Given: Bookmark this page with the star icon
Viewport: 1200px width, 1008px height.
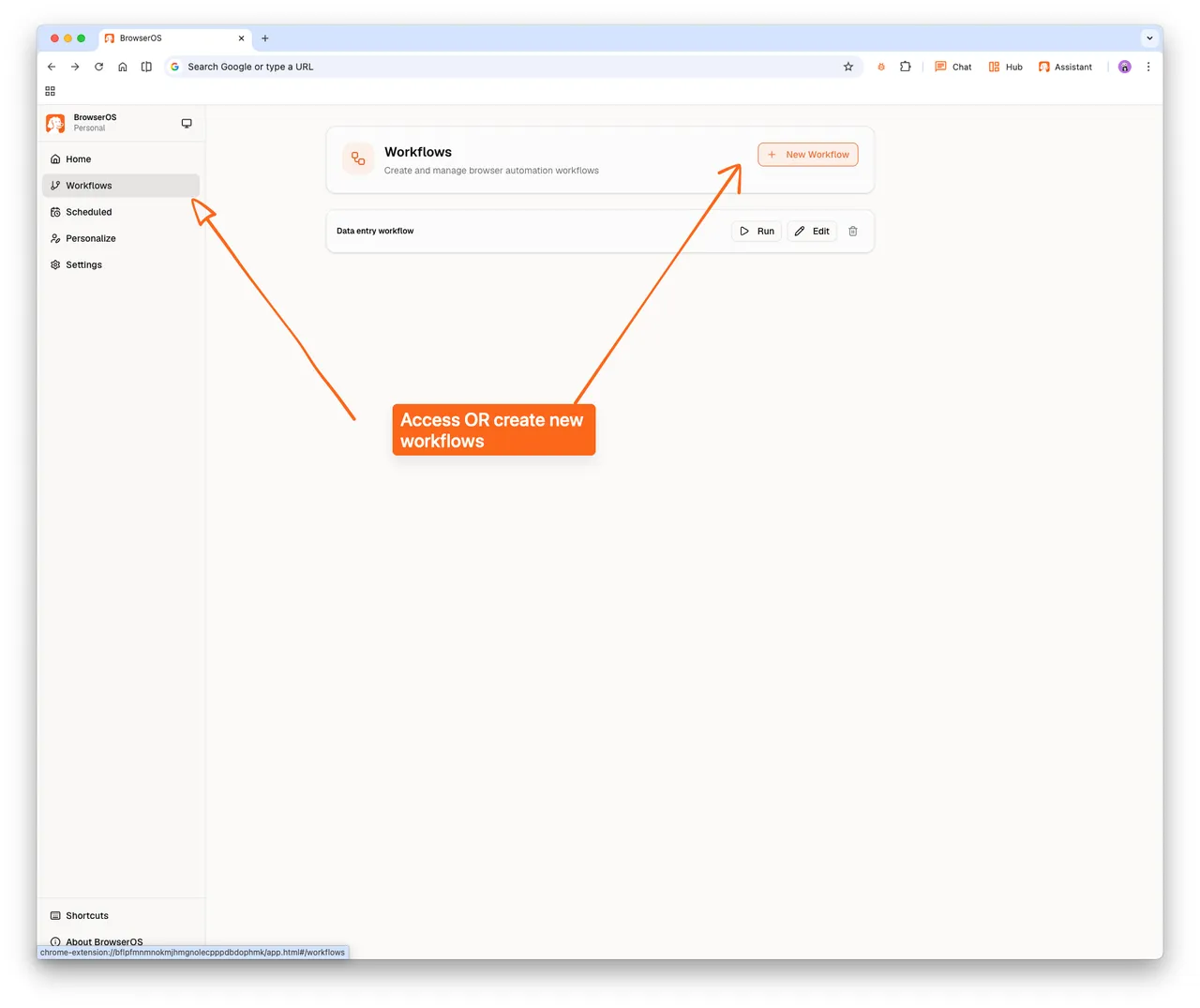Looking at the screenshot, I should pos(848,67).
